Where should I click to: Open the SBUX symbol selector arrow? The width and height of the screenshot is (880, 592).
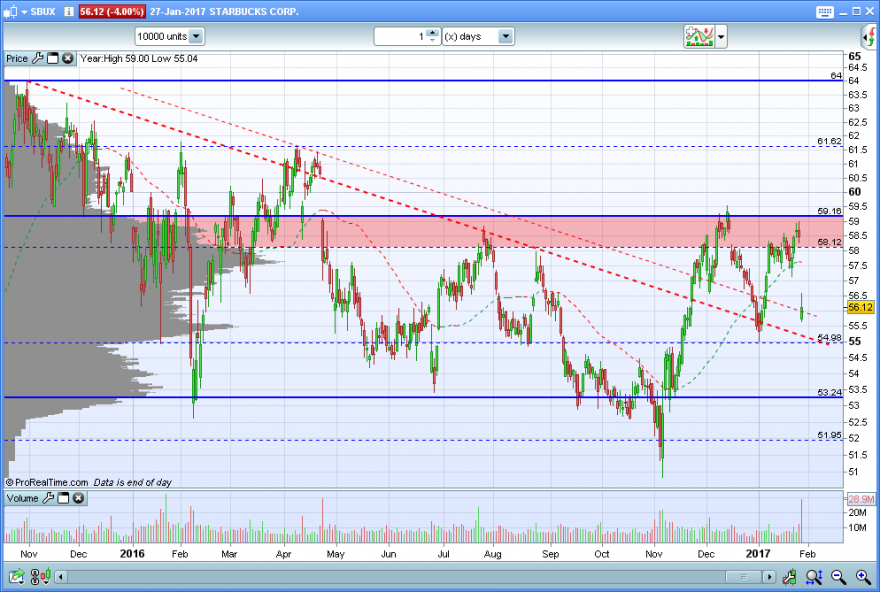24,12
